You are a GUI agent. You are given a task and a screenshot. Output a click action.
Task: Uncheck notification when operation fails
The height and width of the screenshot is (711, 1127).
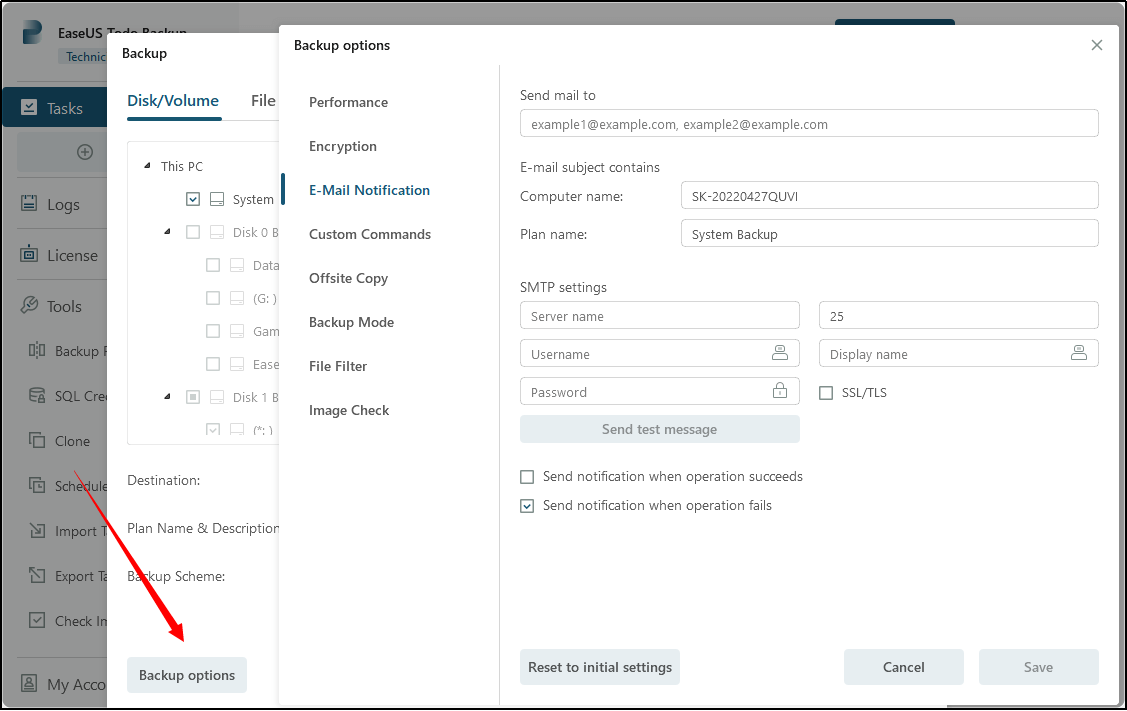tap(527, 506)
